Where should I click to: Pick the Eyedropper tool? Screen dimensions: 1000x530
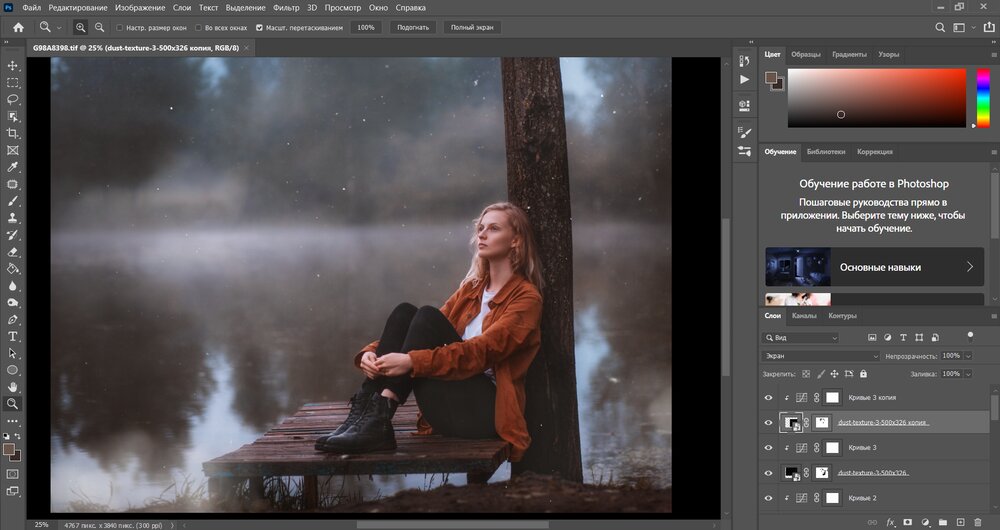(13, 167)
